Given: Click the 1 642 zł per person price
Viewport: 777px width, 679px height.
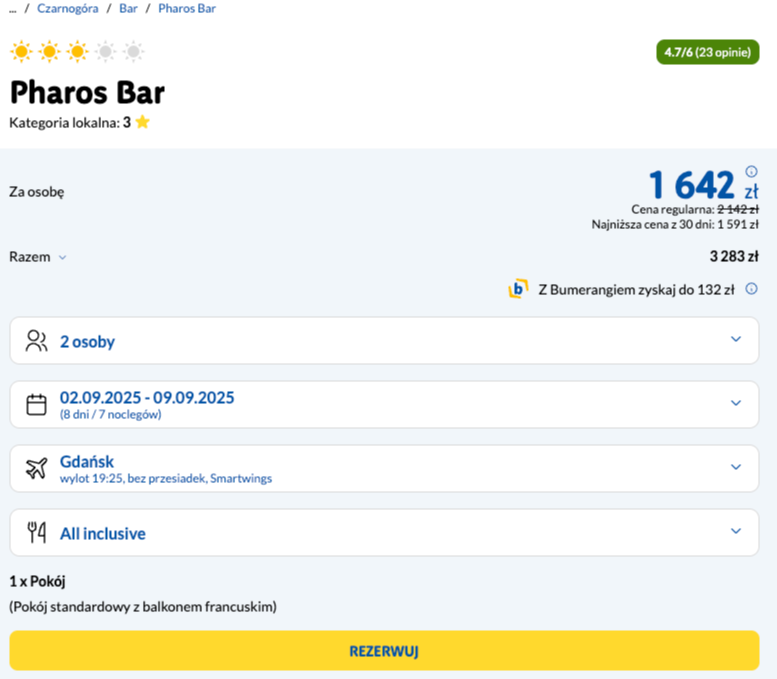Looking at the screenshot, I should coord(703,185).
